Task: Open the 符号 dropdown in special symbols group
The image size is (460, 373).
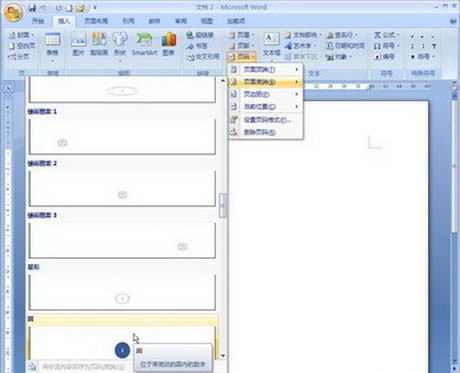Action: (423, 57)
